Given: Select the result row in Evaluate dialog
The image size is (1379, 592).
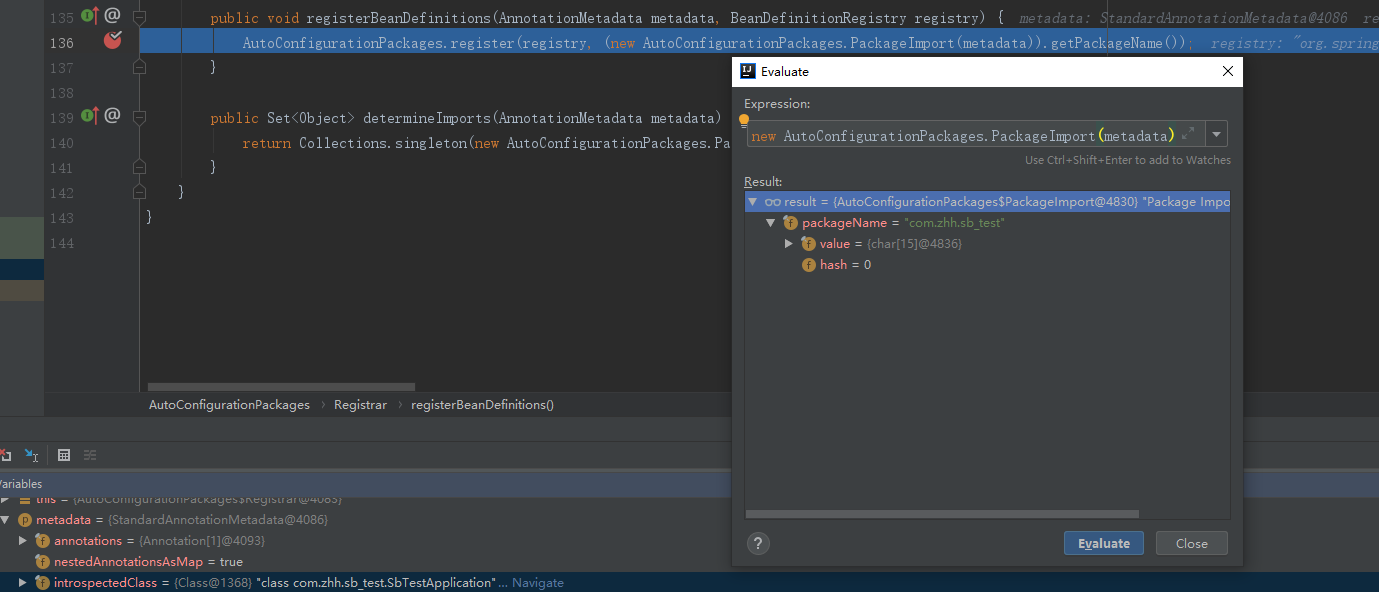Looking at the screenshot, I should pyautogui.click(x=988, y=202).
